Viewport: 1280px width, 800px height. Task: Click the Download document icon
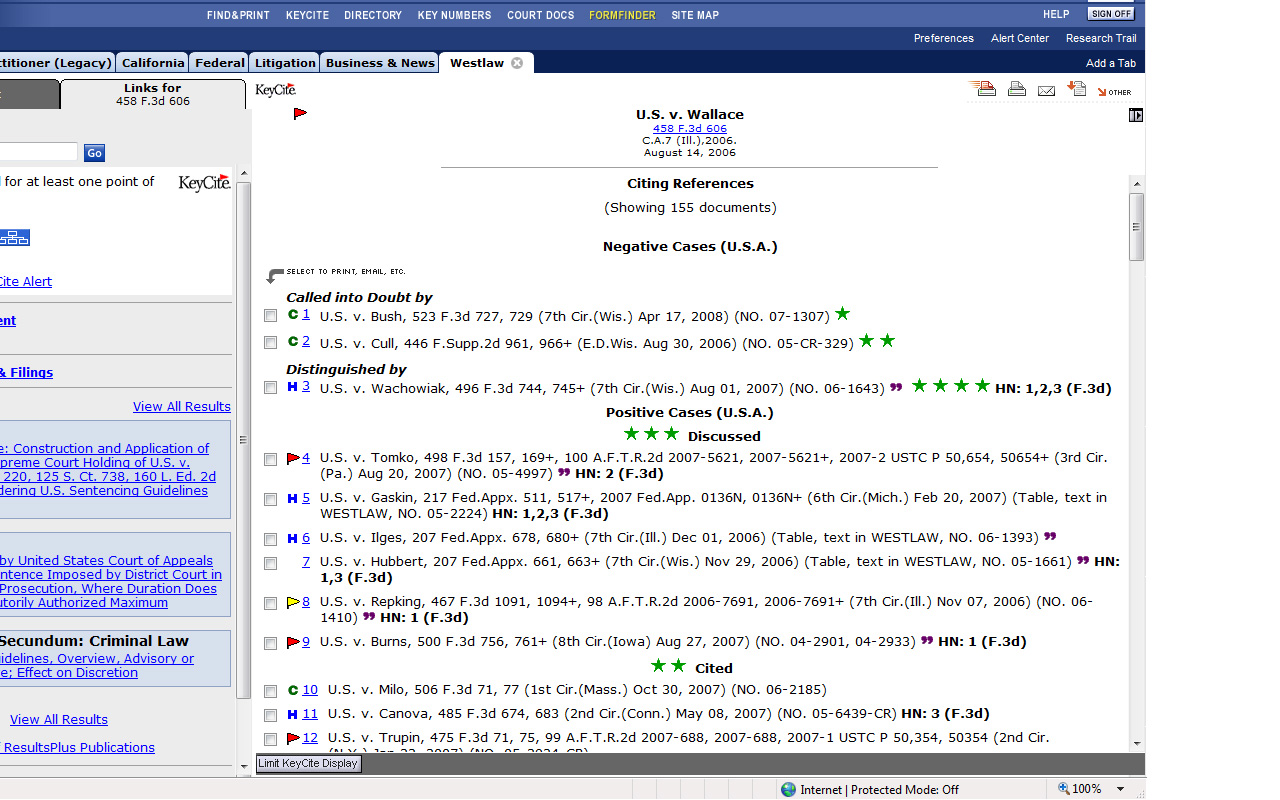tap(1077, 89)
